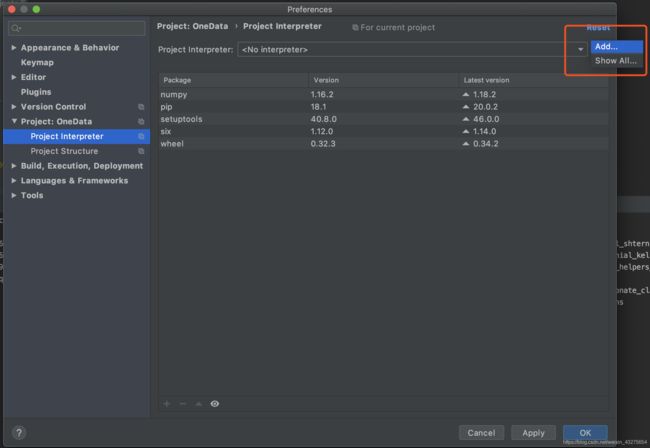Open the Project Interpreter dropdown arrow
The image size is (650, 448).
[x=580, y=49]
